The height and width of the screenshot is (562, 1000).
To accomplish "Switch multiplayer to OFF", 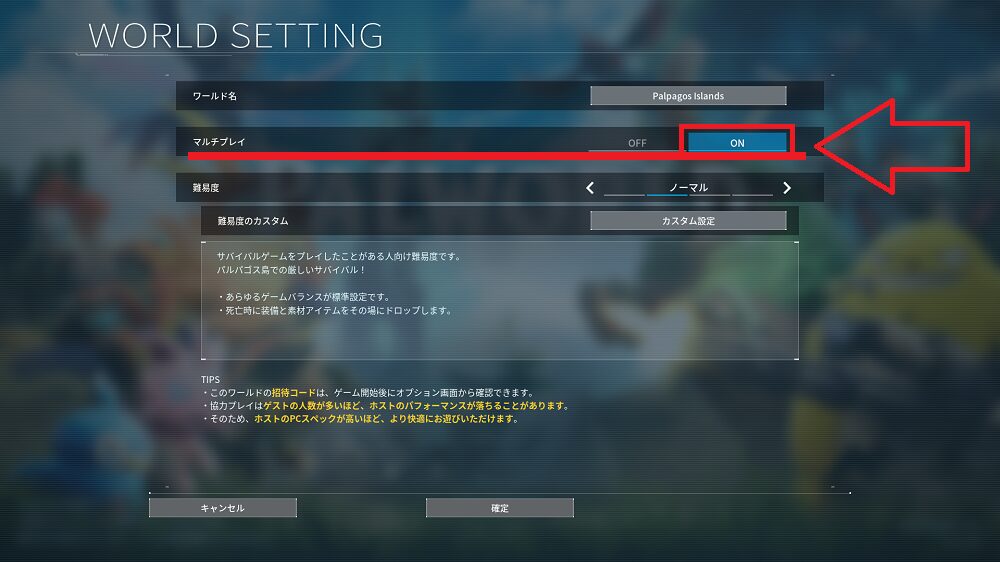I will (x=636, y=143).
